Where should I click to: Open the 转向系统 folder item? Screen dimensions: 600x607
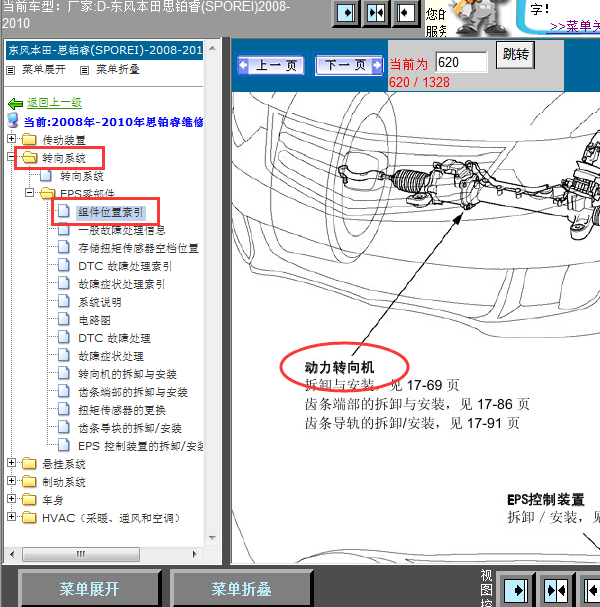(64, 158)
